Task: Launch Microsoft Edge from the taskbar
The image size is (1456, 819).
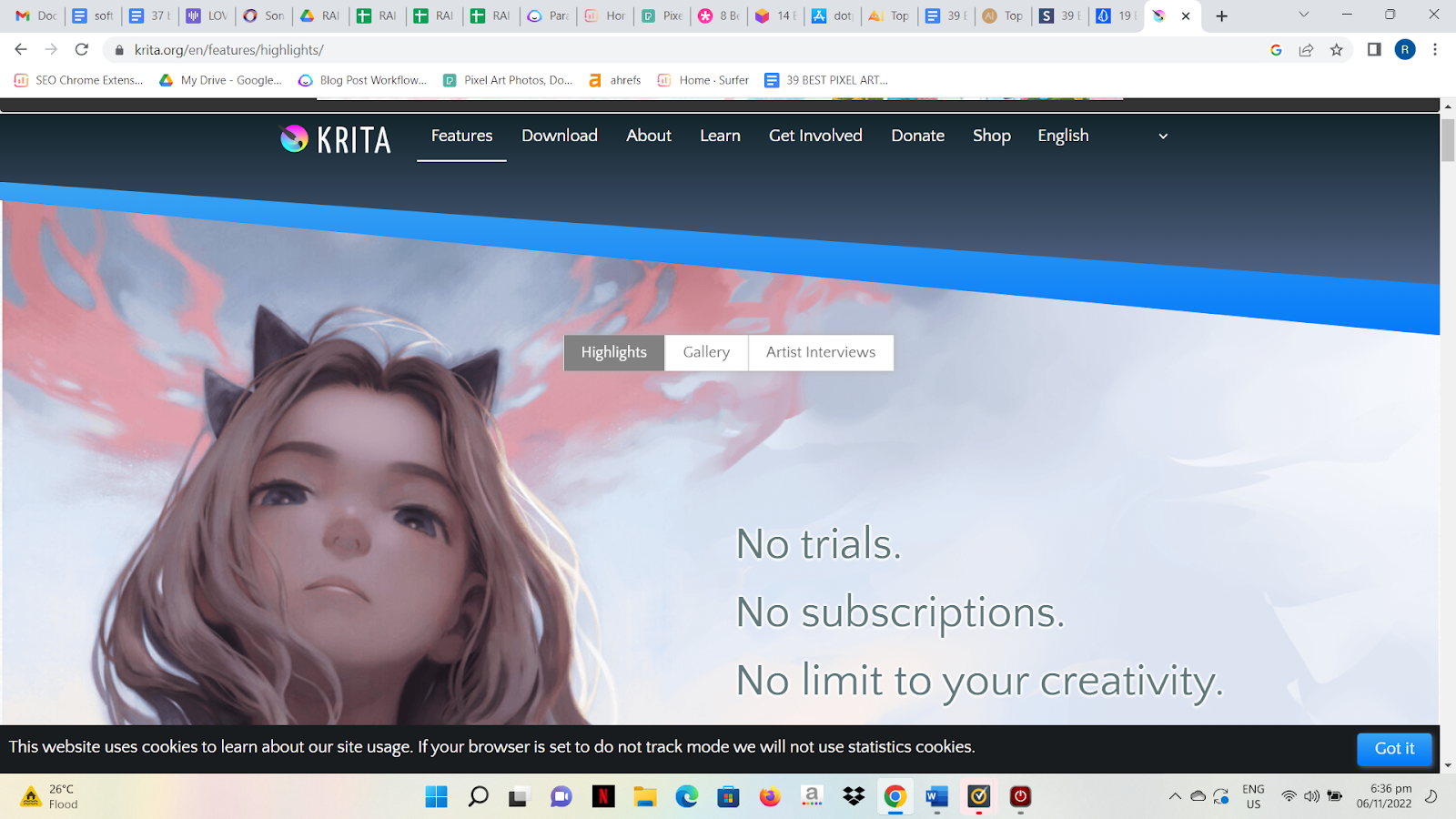Action: [x=687, y=797]
